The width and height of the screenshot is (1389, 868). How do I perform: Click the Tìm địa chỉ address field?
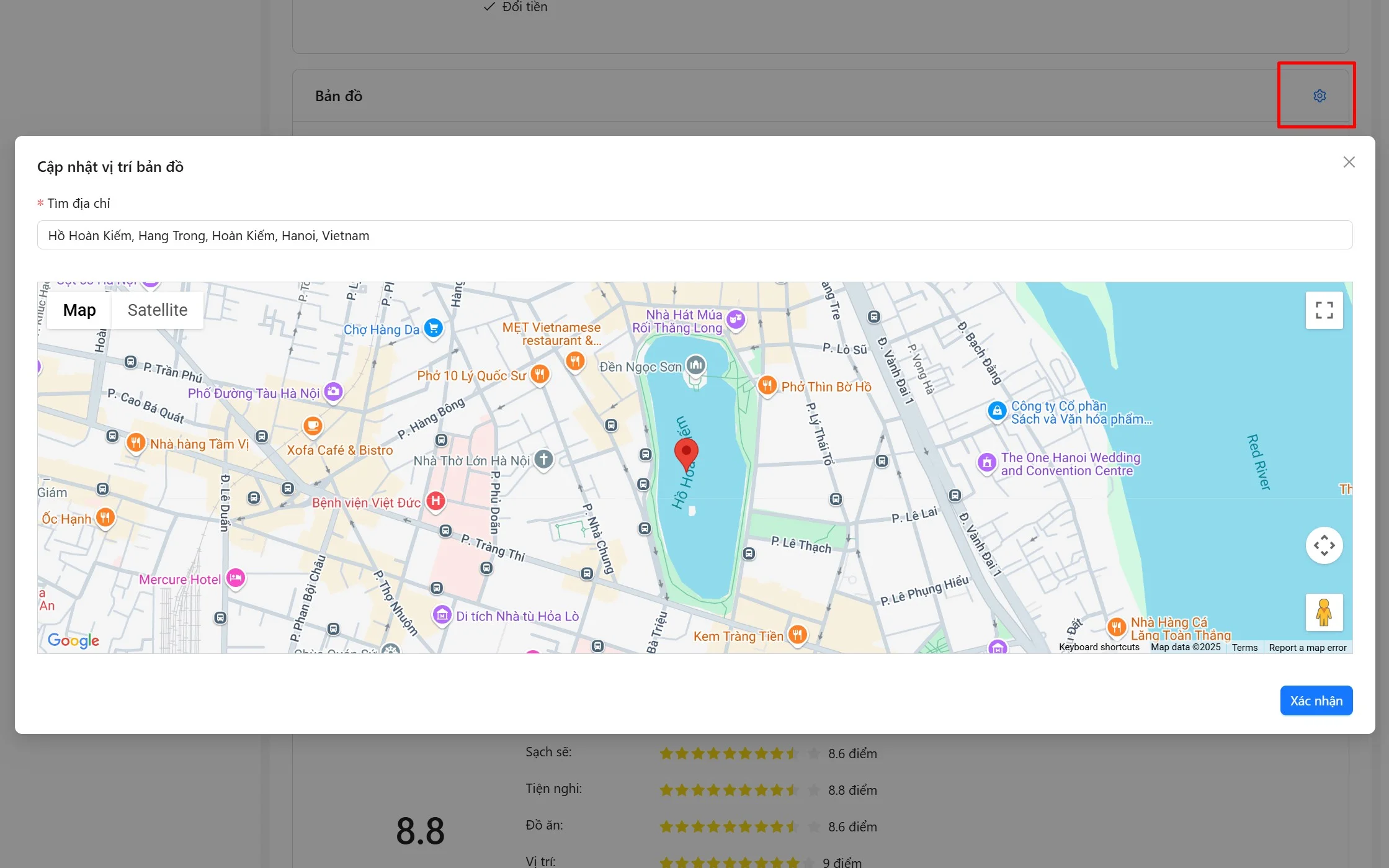[x=694, y=235]
